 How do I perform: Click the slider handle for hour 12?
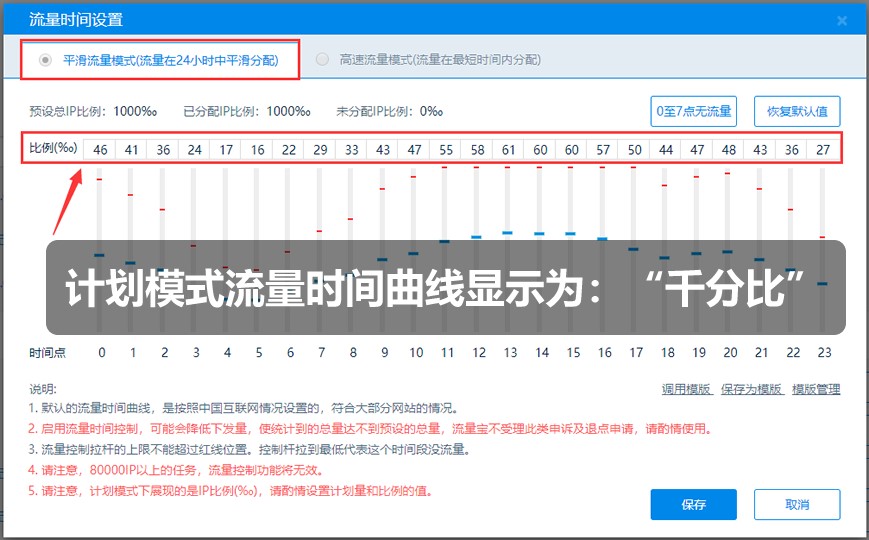[x=476, y=237]
